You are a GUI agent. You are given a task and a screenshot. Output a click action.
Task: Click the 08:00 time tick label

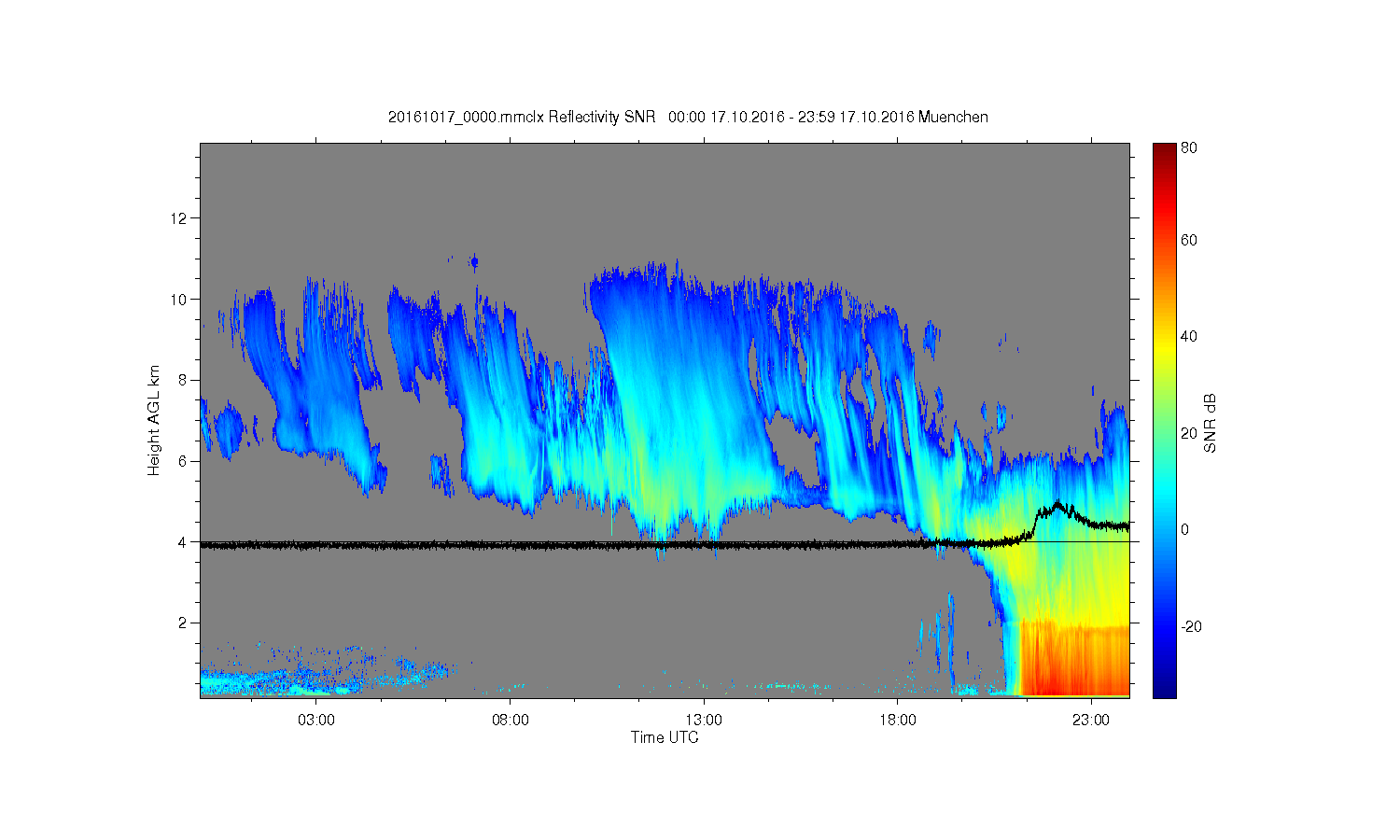511,721
